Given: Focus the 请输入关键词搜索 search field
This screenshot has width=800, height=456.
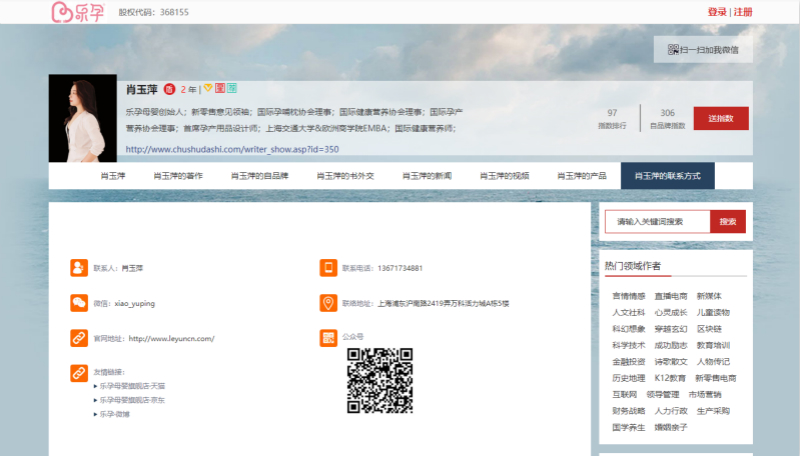Looking at the screenshot, I should point(657,222).
